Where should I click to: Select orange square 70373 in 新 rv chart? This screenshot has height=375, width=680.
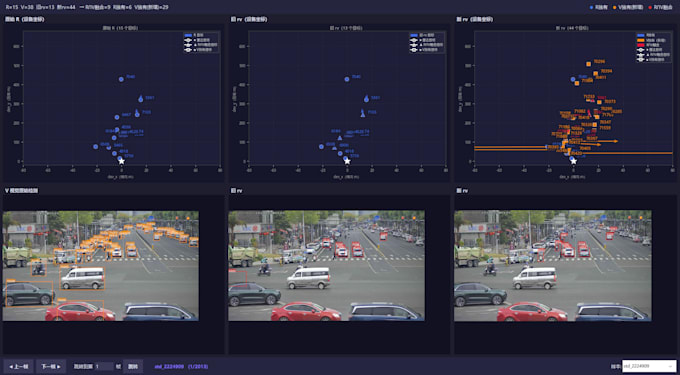tap(599, 102)
